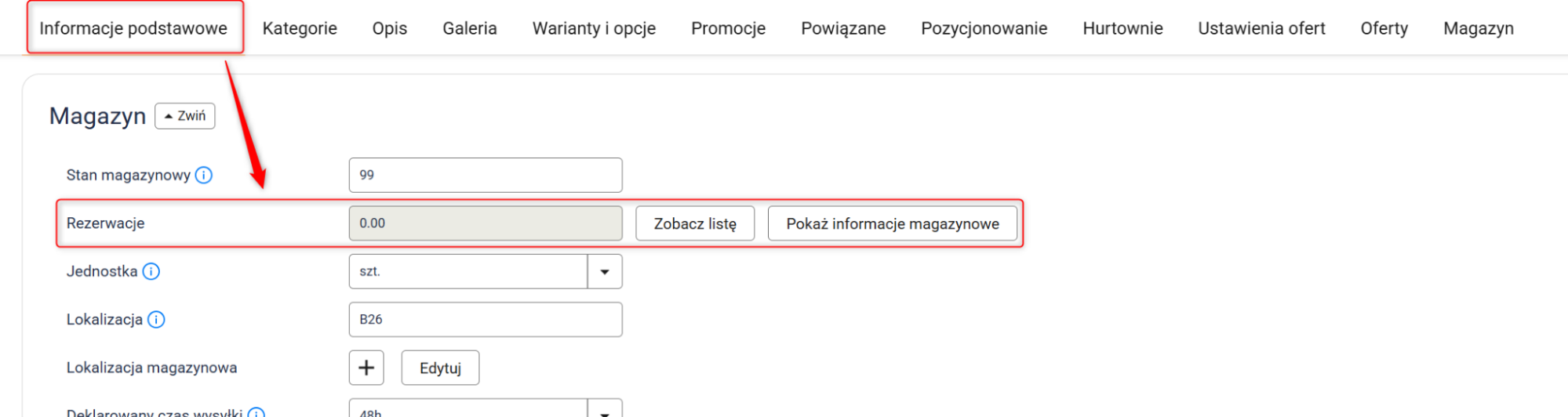The height and width of the screenshot is (417, 1568).
Task: Click the Zobacz listę button
Action: 695,223
